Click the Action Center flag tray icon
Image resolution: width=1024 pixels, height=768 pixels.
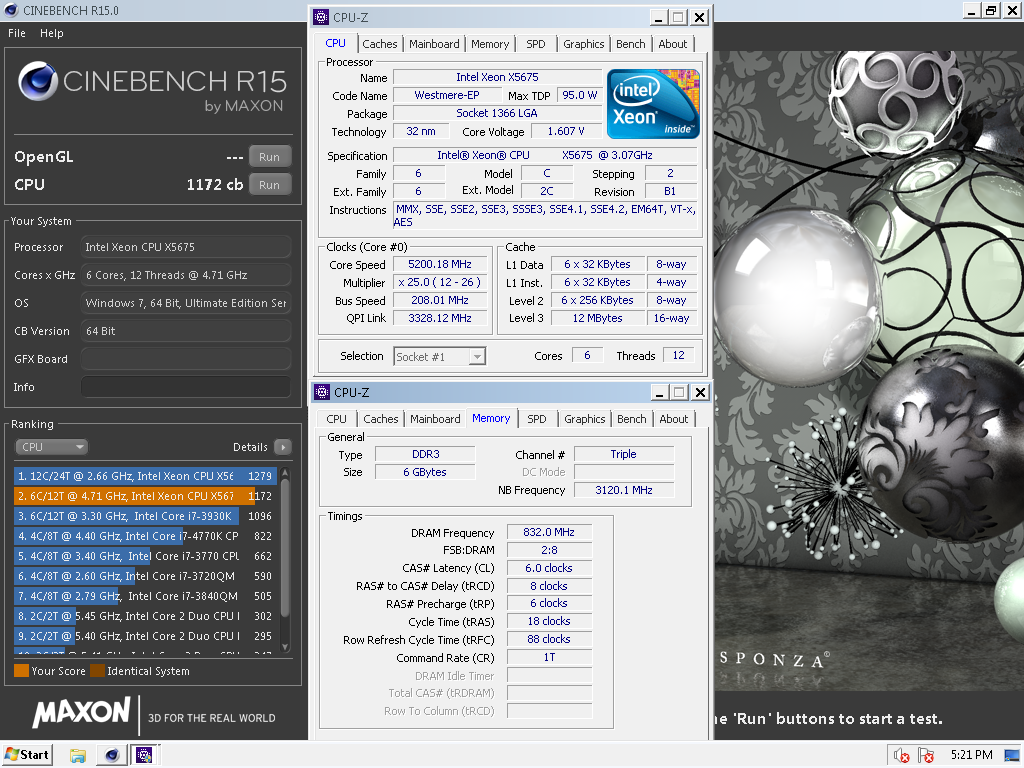pos(925,756)
